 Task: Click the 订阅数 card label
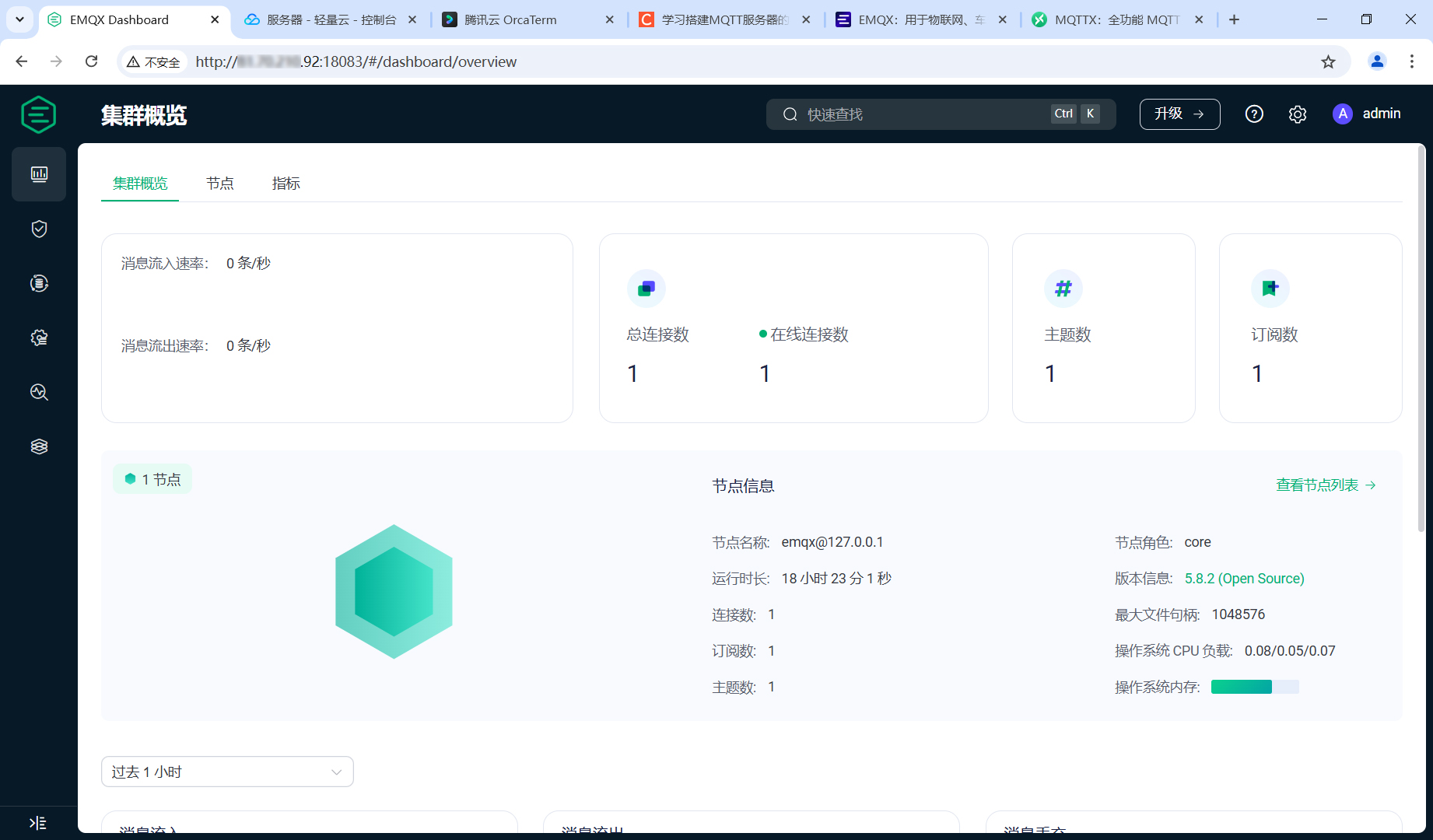pyautogui.click(x=1274, y=334)
